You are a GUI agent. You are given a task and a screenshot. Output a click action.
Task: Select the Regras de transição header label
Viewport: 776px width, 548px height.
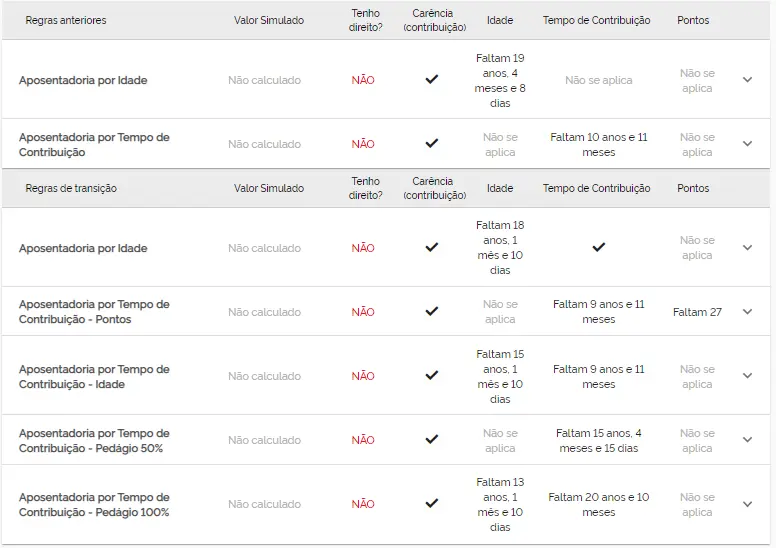coord(71,188)
